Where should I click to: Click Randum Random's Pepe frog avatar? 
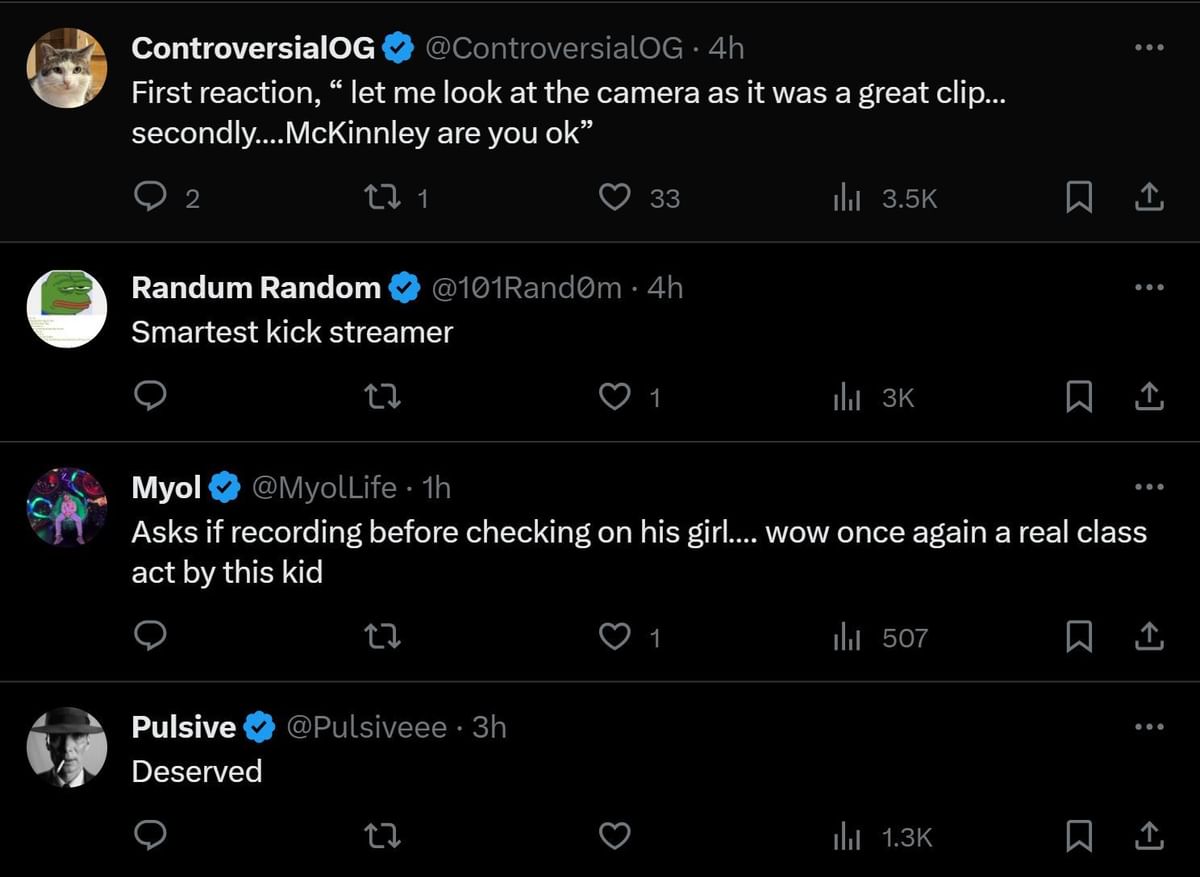(66, 308)
